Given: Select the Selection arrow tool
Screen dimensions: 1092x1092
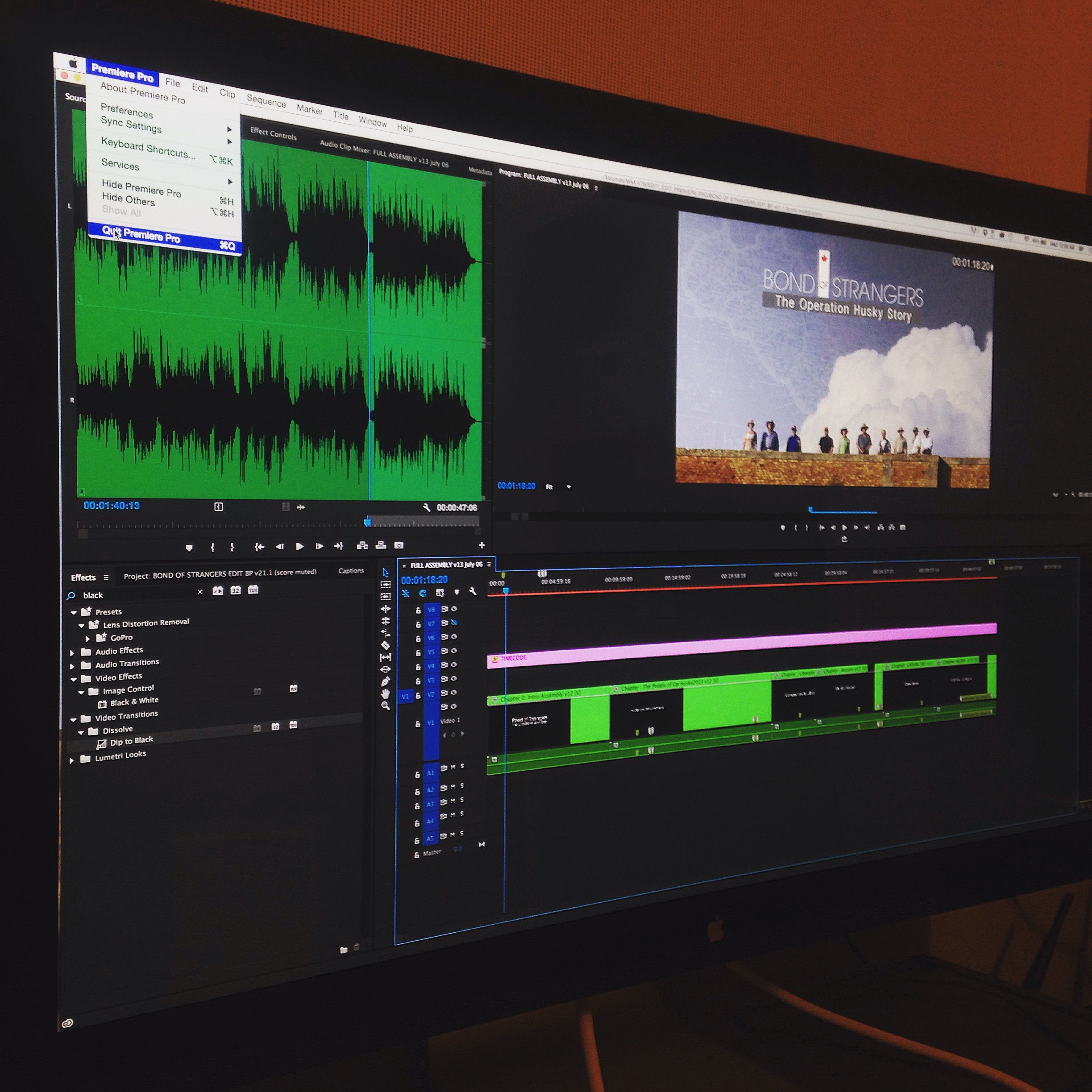Looking at the screenshot, I should (386, 573).
